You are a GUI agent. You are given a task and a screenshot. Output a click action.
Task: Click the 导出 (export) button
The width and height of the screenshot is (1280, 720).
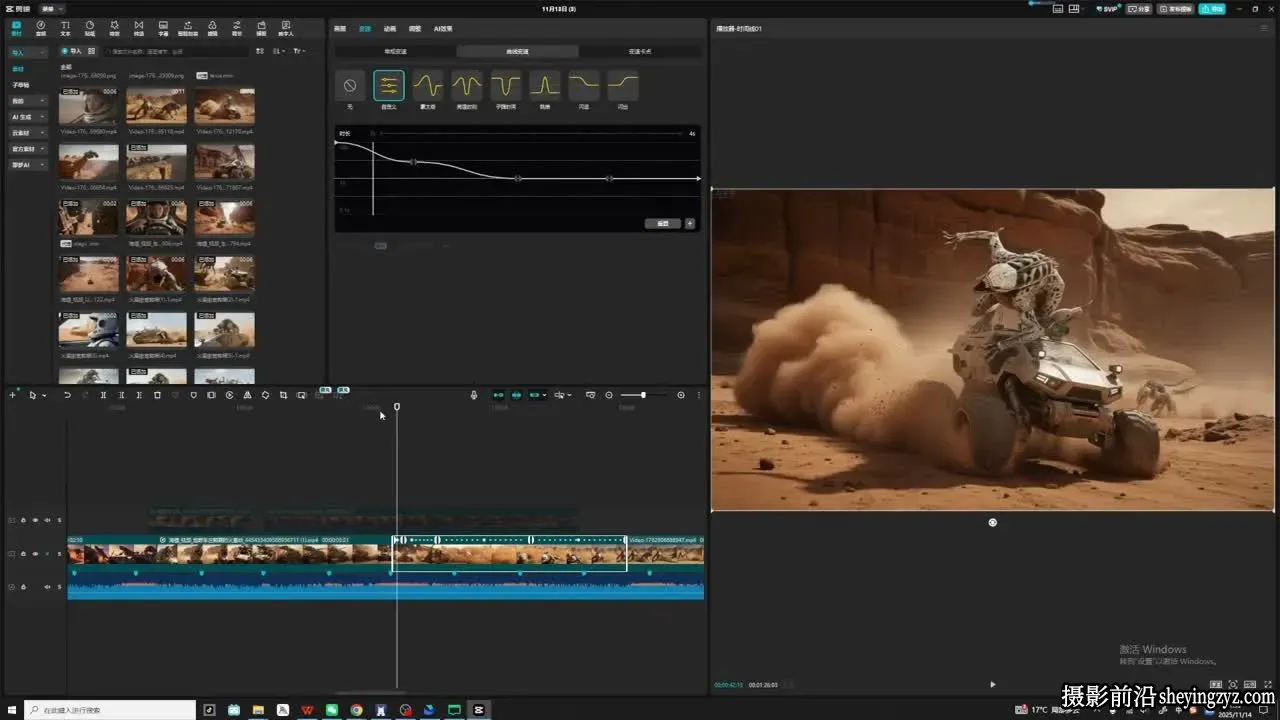coord(1212,9)
